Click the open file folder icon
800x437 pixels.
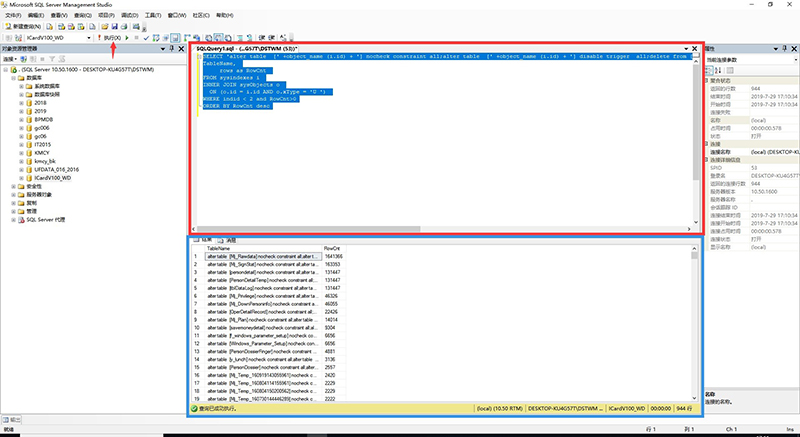coord(105,26)
